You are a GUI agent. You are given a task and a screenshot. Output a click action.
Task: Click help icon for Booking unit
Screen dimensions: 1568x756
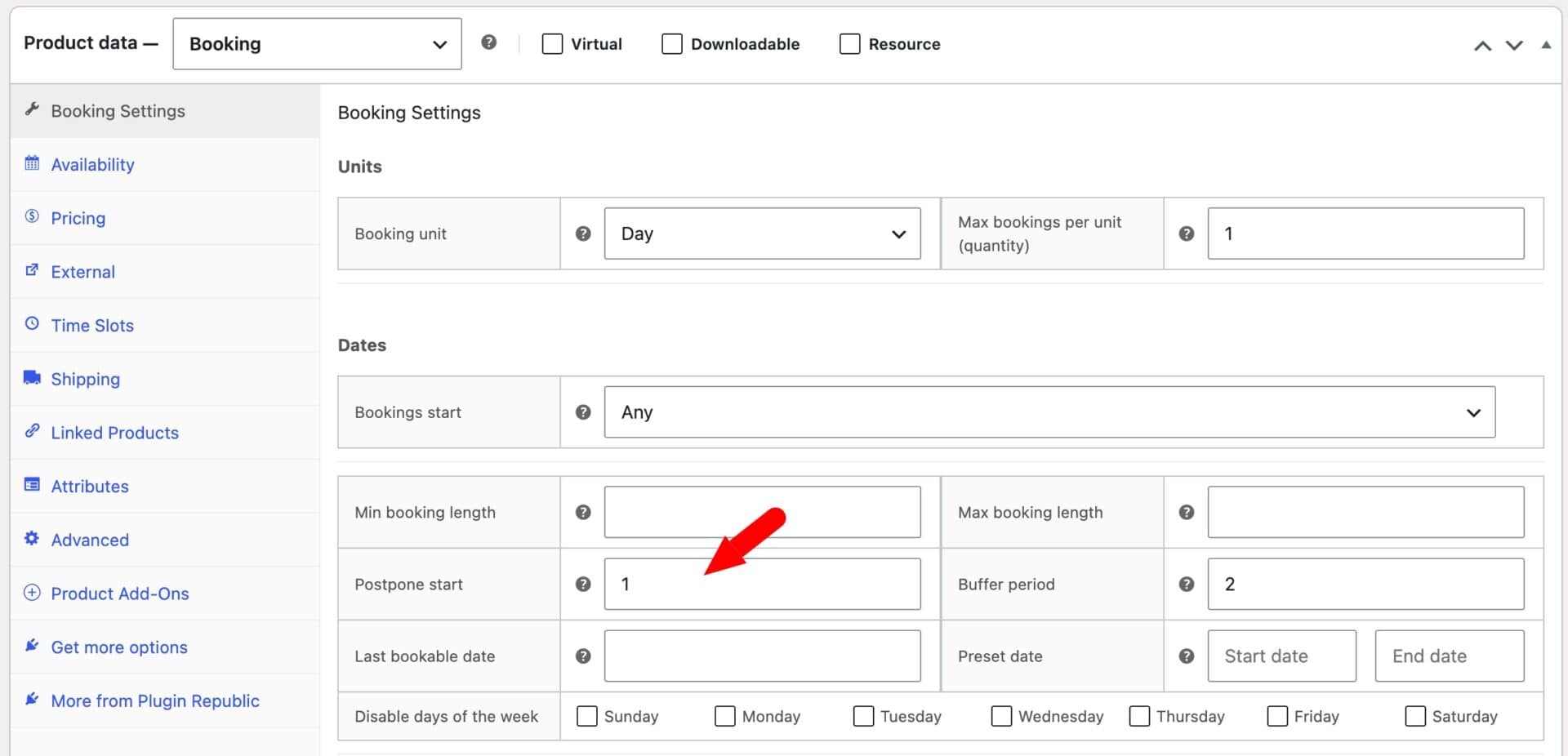pos(583,233)
